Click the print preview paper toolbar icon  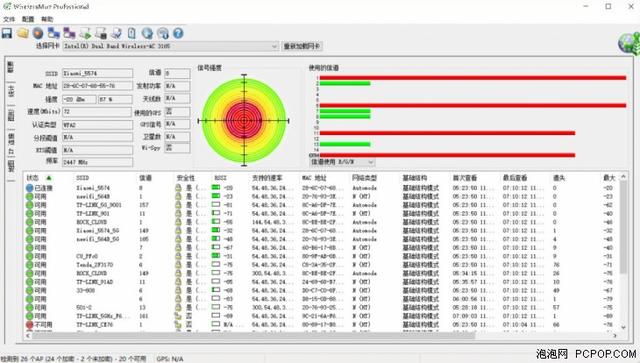(x=116, y=33)
